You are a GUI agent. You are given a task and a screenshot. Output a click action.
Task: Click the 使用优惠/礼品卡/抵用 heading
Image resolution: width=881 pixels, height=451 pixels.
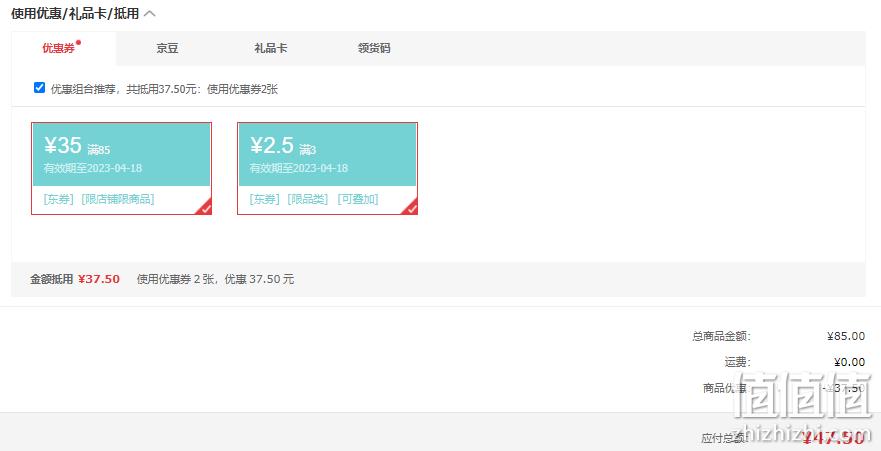pyautogui.click(x=75, y=14)
